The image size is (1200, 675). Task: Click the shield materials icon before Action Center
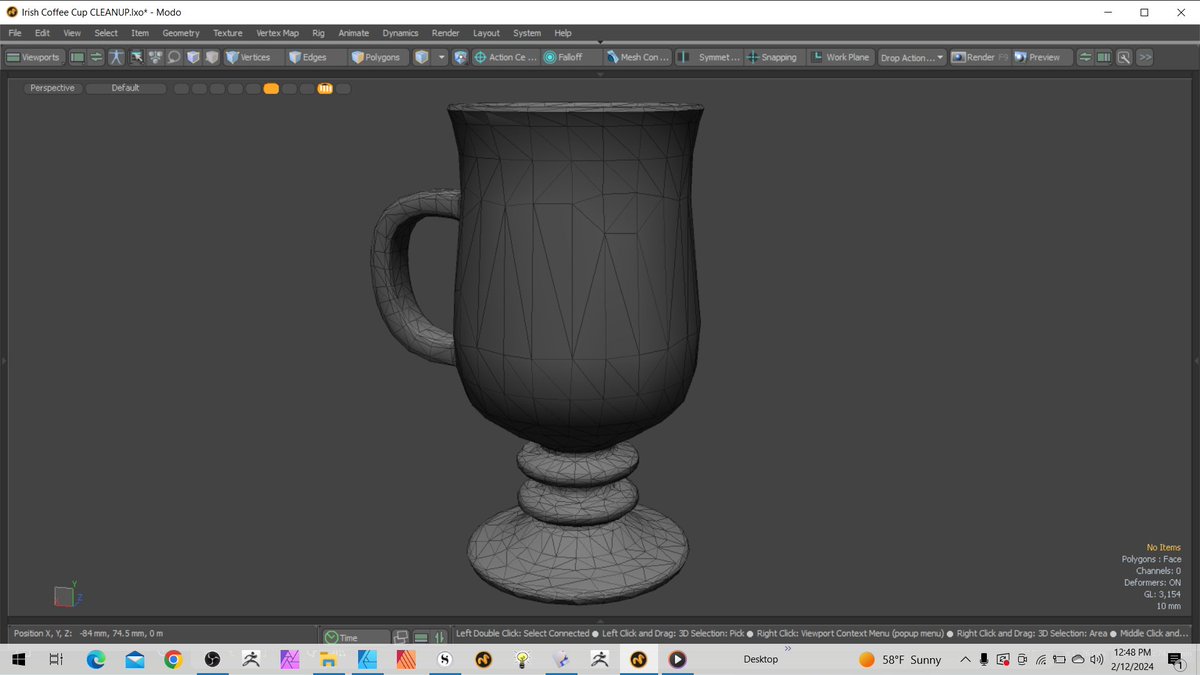[460, 57]
